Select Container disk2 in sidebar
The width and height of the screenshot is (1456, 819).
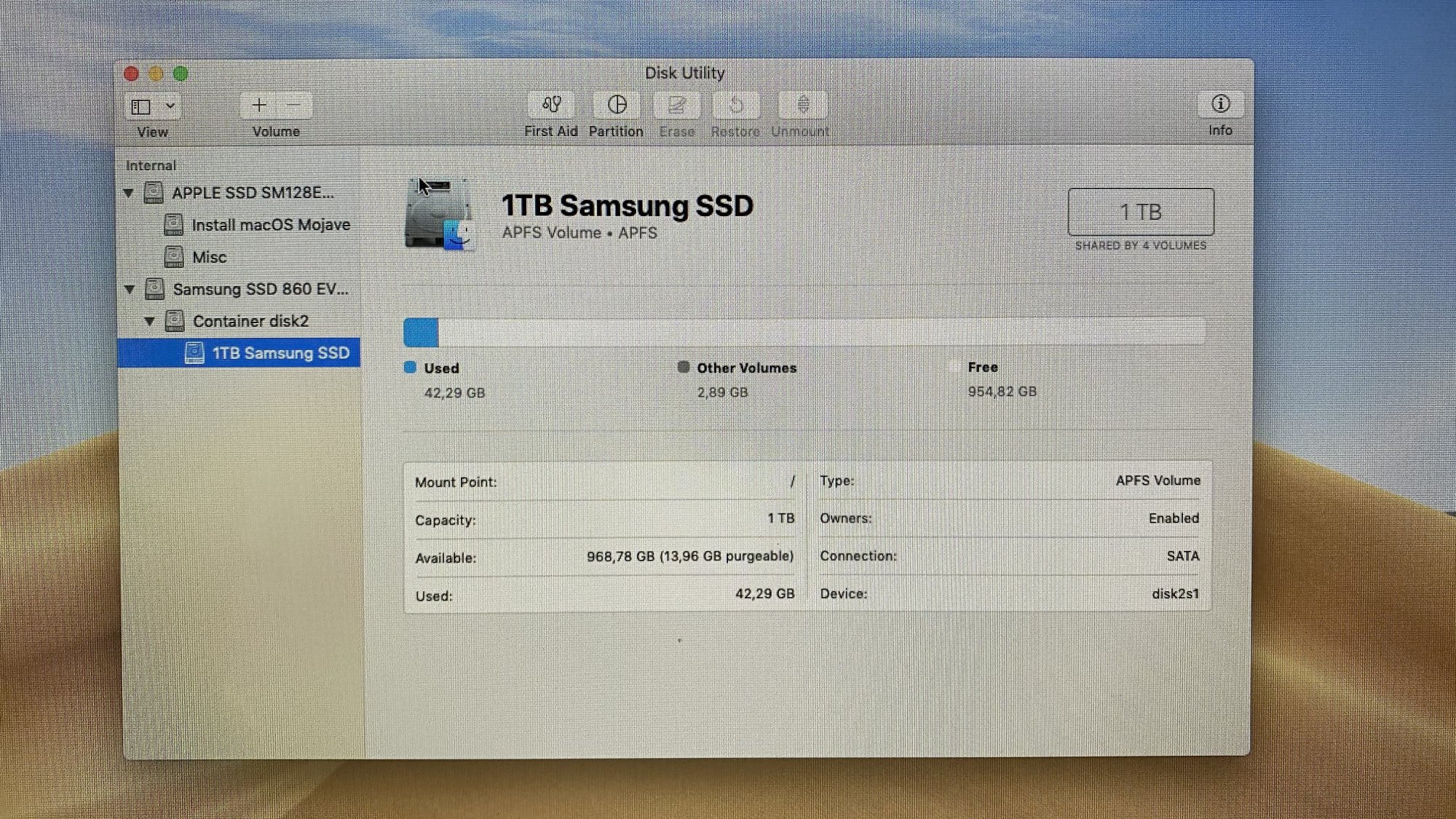click(250, 321)
